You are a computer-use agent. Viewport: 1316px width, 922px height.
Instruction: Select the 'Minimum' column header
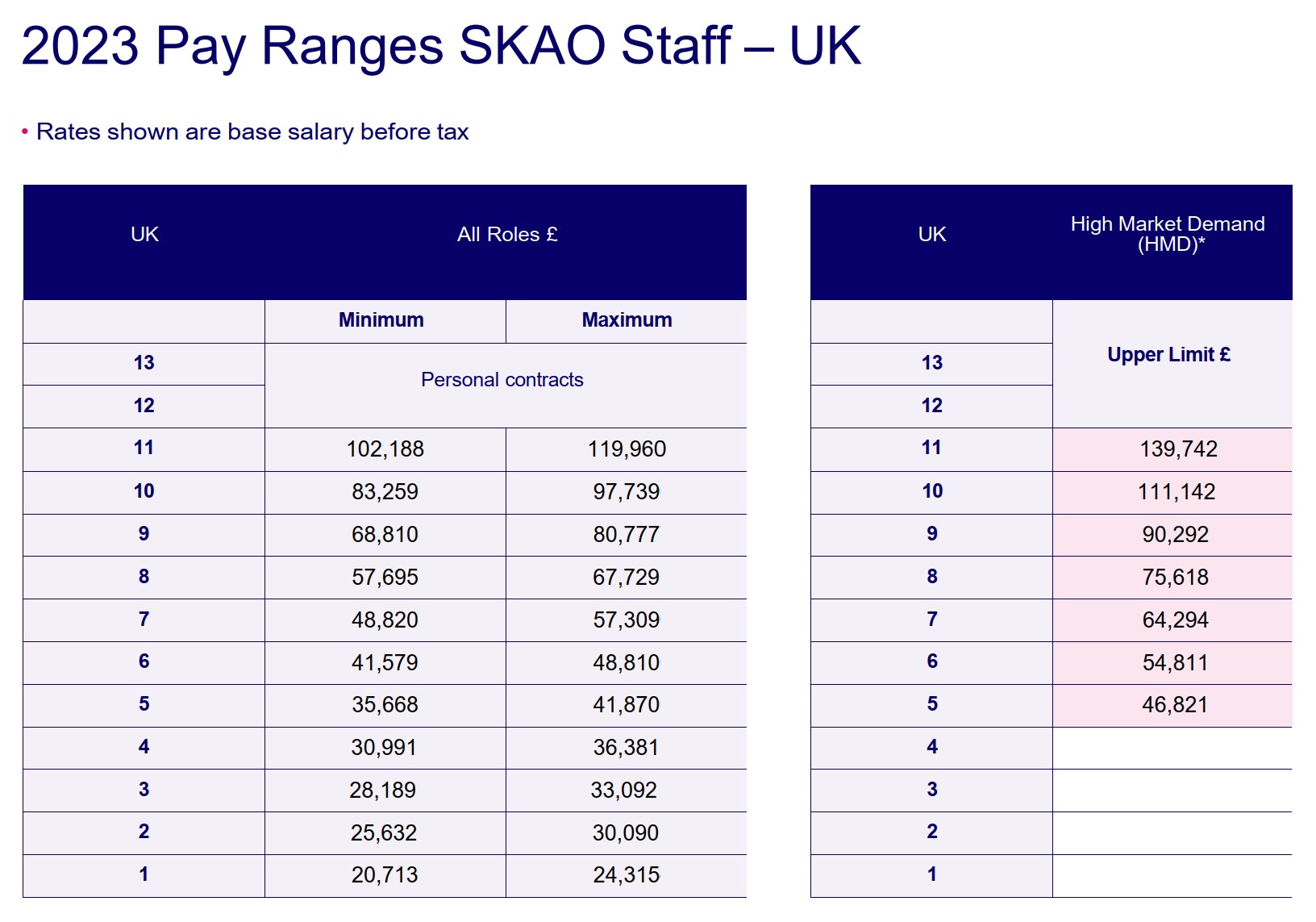[381, 320]
